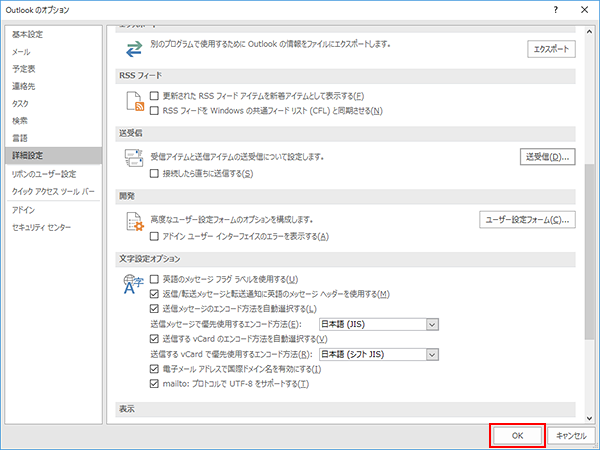Enable 英語のメッセージ フラグ ラベルを使用する checkbox

(x=154, y=278)
